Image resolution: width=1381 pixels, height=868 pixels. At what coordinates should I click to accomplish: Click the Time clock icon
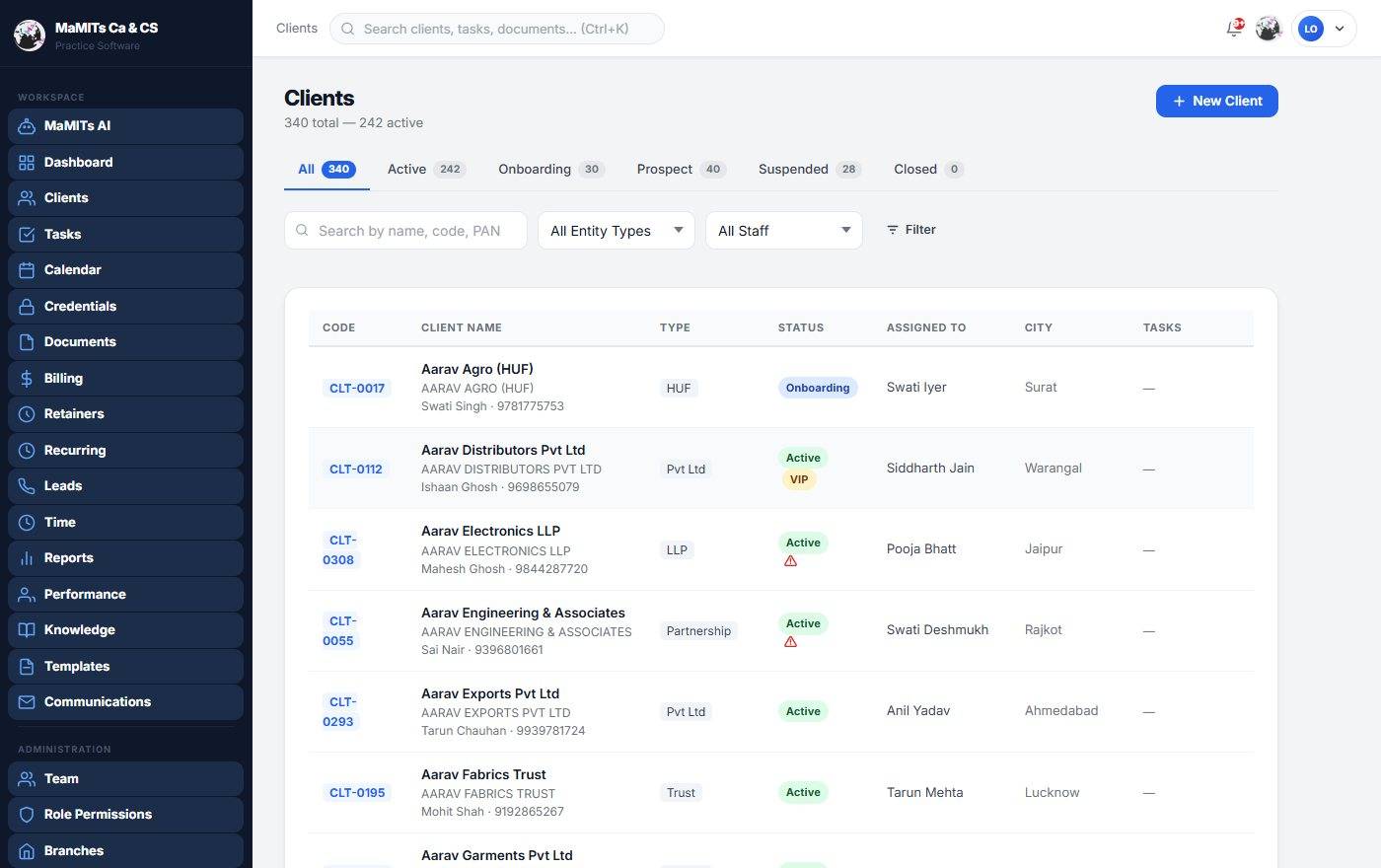27,523
